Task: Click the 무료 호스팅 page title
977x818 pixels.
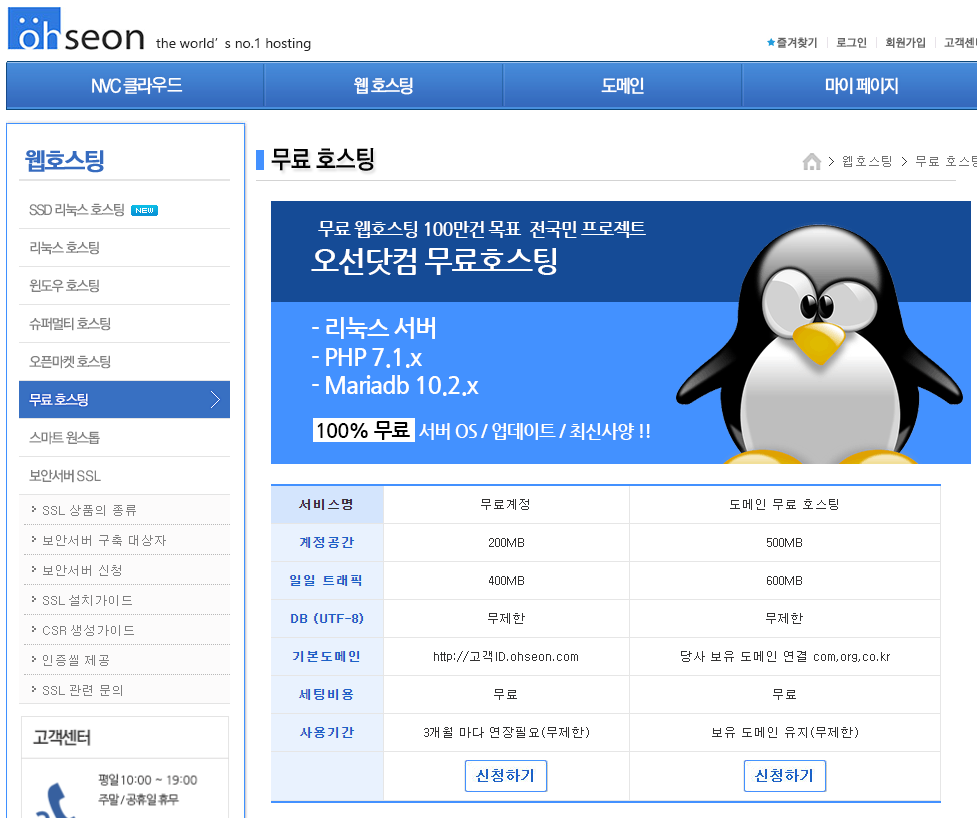Action: tap(323, 159)
